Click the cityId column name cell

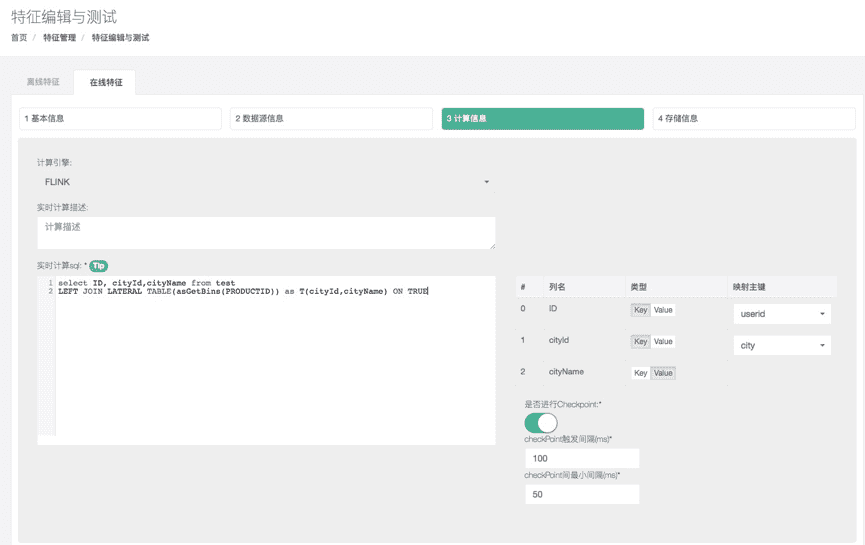pyautogui.click(x=559, y=340)
